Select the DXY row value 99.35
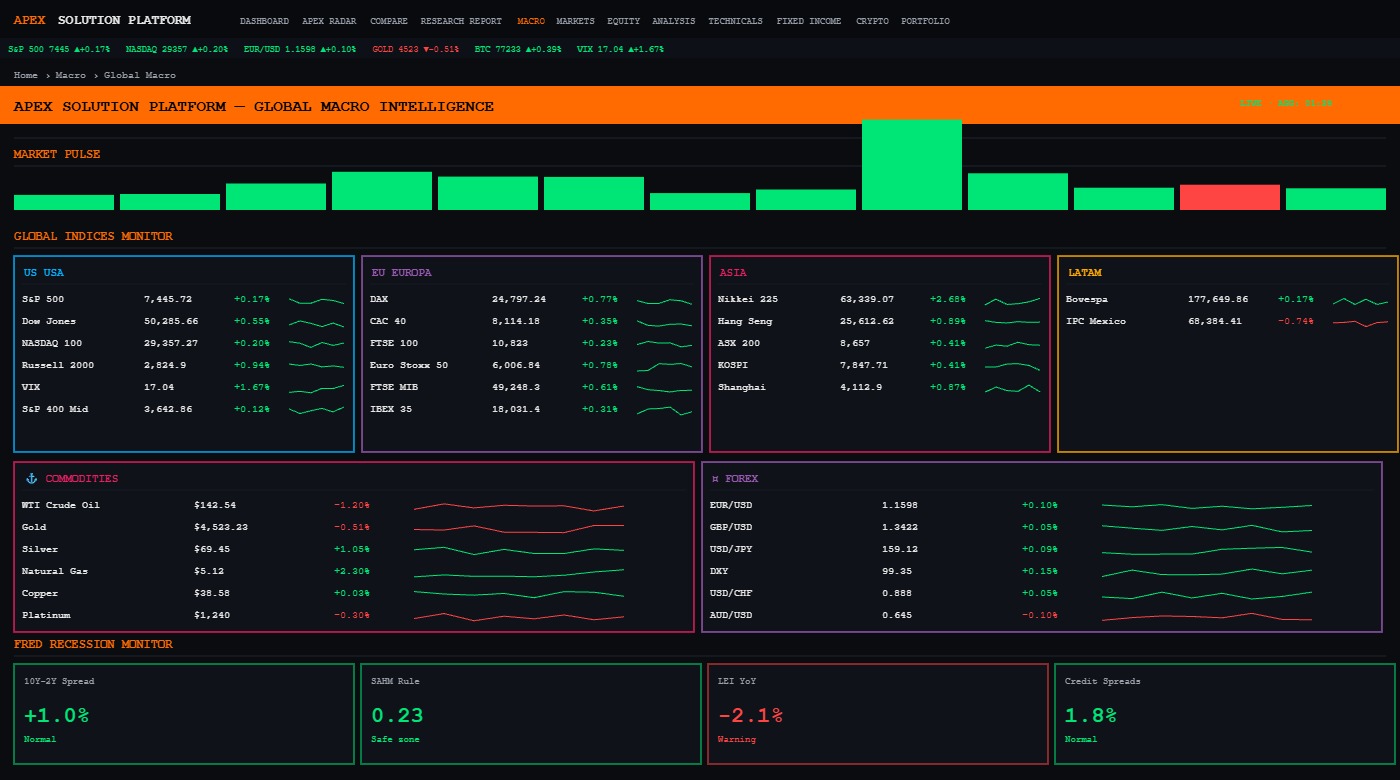The height and width of the screenshot is (780, 1400). point(897,571)
